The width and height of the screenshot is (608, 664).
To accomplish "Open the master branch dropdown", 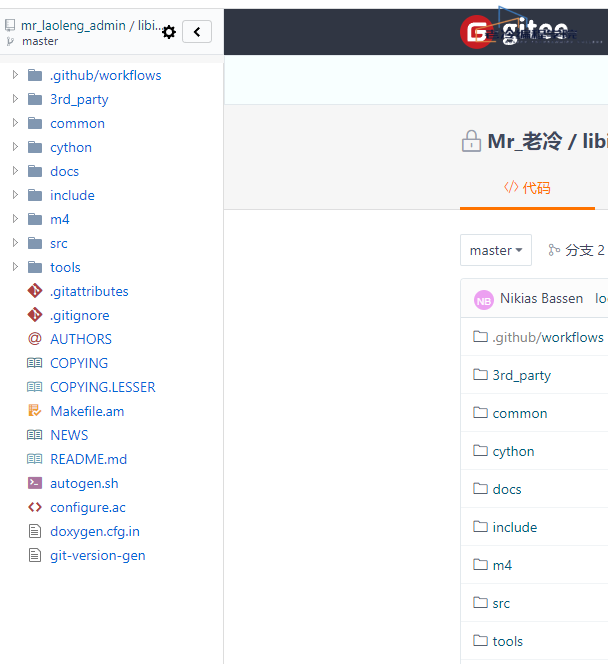I will click(496, 250).
